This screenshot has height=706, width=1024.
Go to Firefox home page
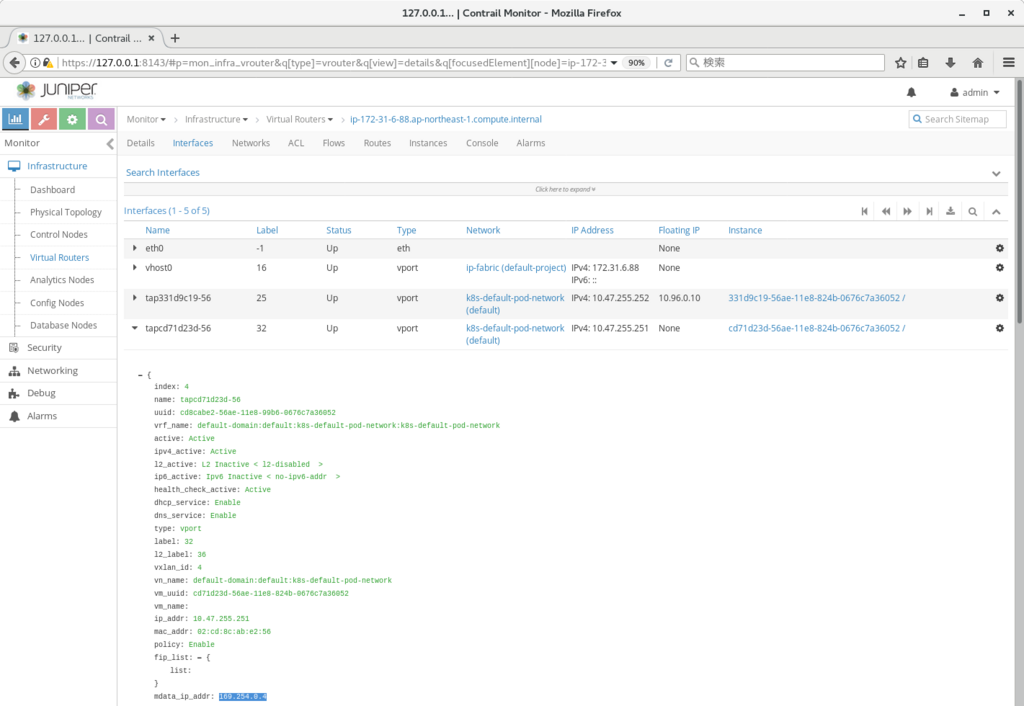[978, 63]
